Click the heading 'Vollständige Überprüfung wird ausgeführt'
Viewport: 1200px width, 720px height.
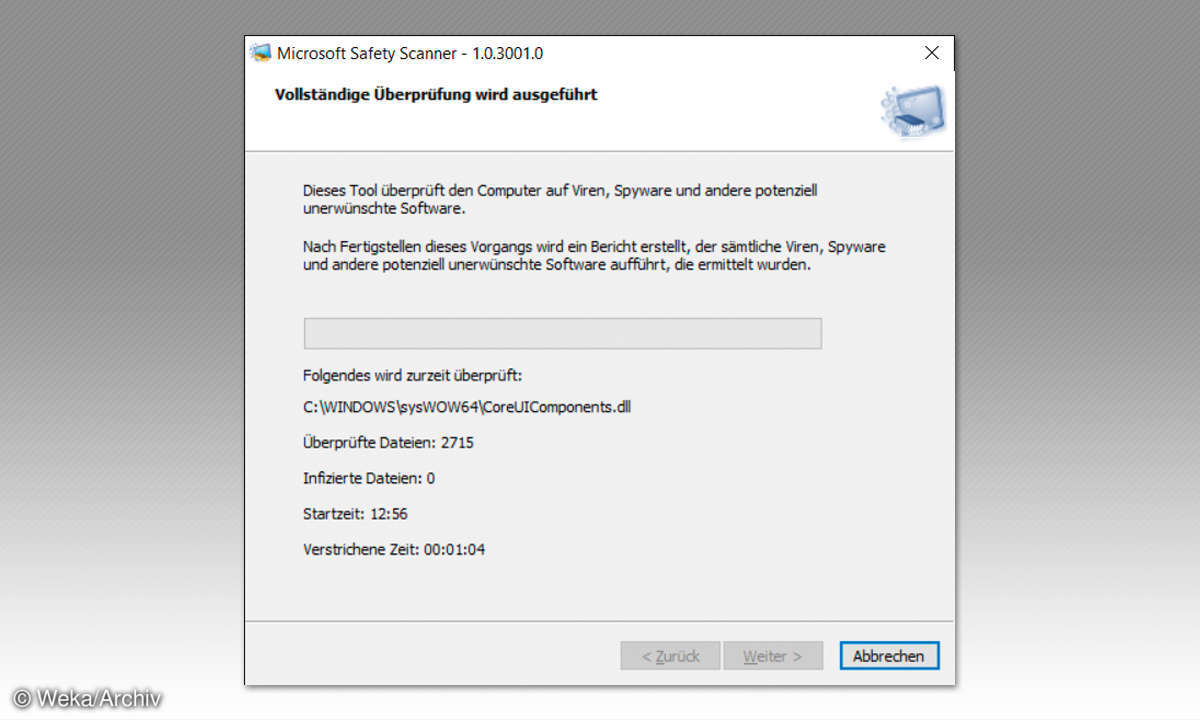point(436,95)
